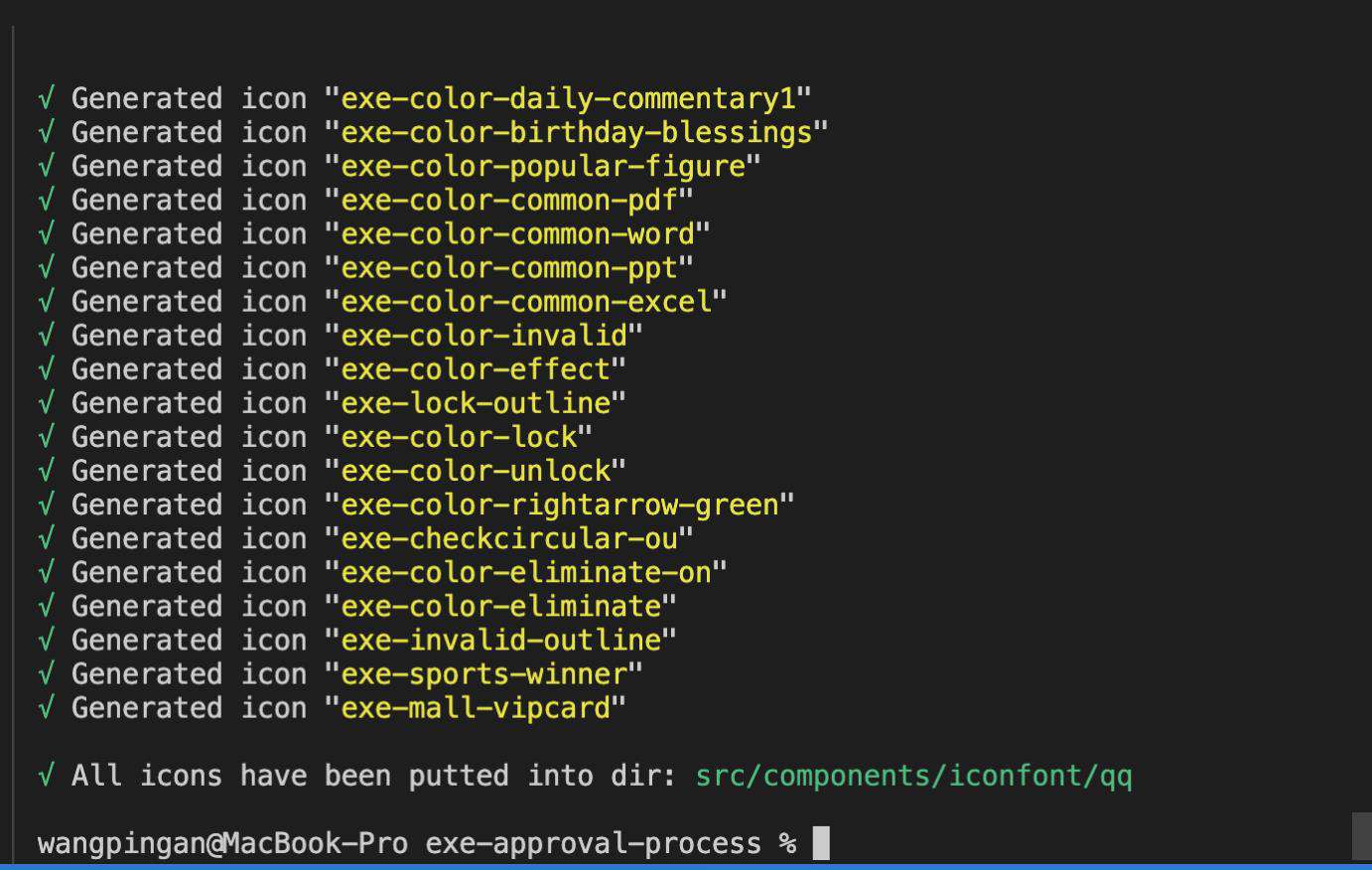Click the "exe-color-common-pdf" text

click(x=509, y=201)
